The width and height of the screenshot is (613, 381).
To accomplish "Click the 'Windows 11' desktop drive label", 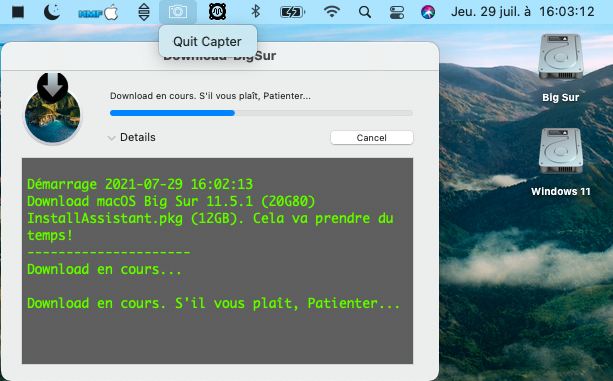I will 561,191.
